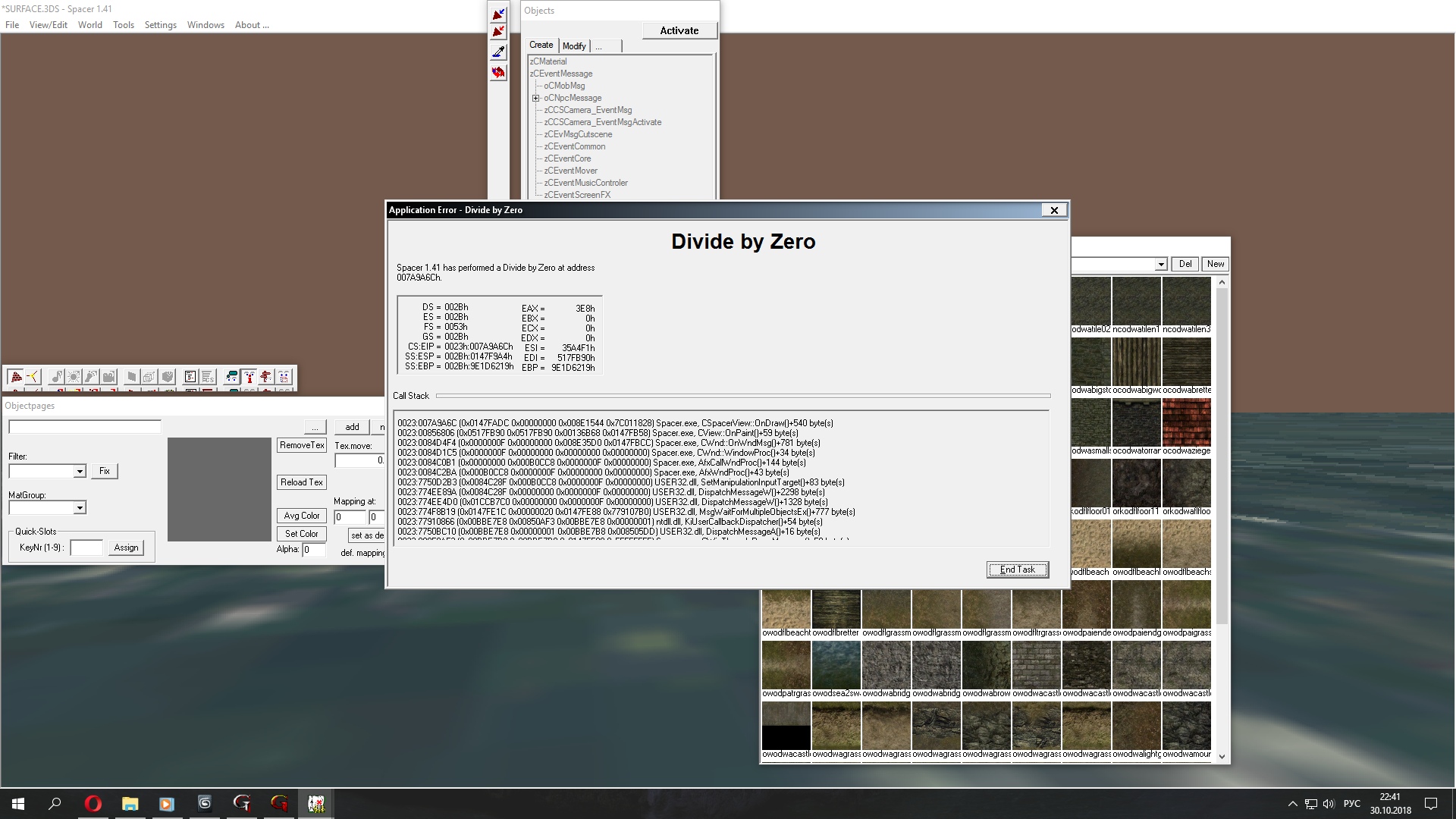The height and width of the screenshot is (819, 1456).
Task: Click the RemoveTex button
Action: click(302, 445)
